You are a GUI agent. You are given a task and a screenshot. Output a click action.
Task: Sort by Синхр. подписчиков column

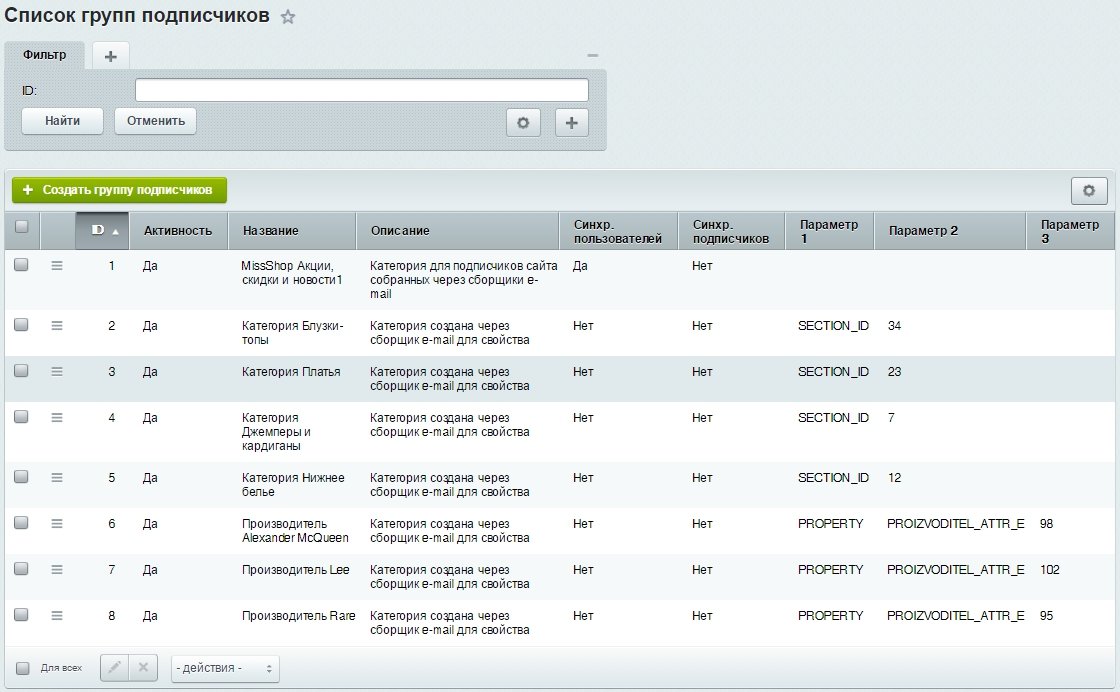tap(731, 231)
